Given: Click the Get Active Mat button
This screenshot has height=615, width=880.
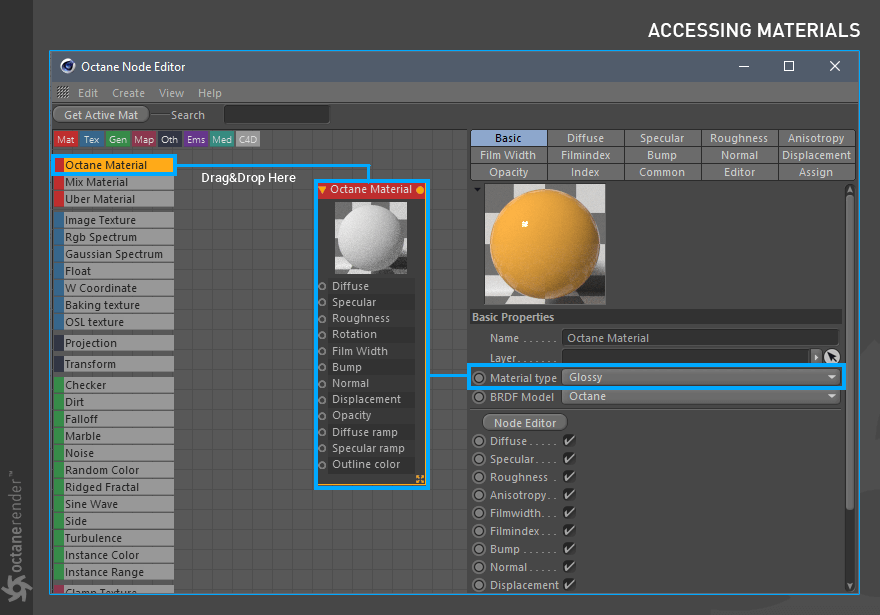Looking at the screenshot, I should click(x=101, y=114).
